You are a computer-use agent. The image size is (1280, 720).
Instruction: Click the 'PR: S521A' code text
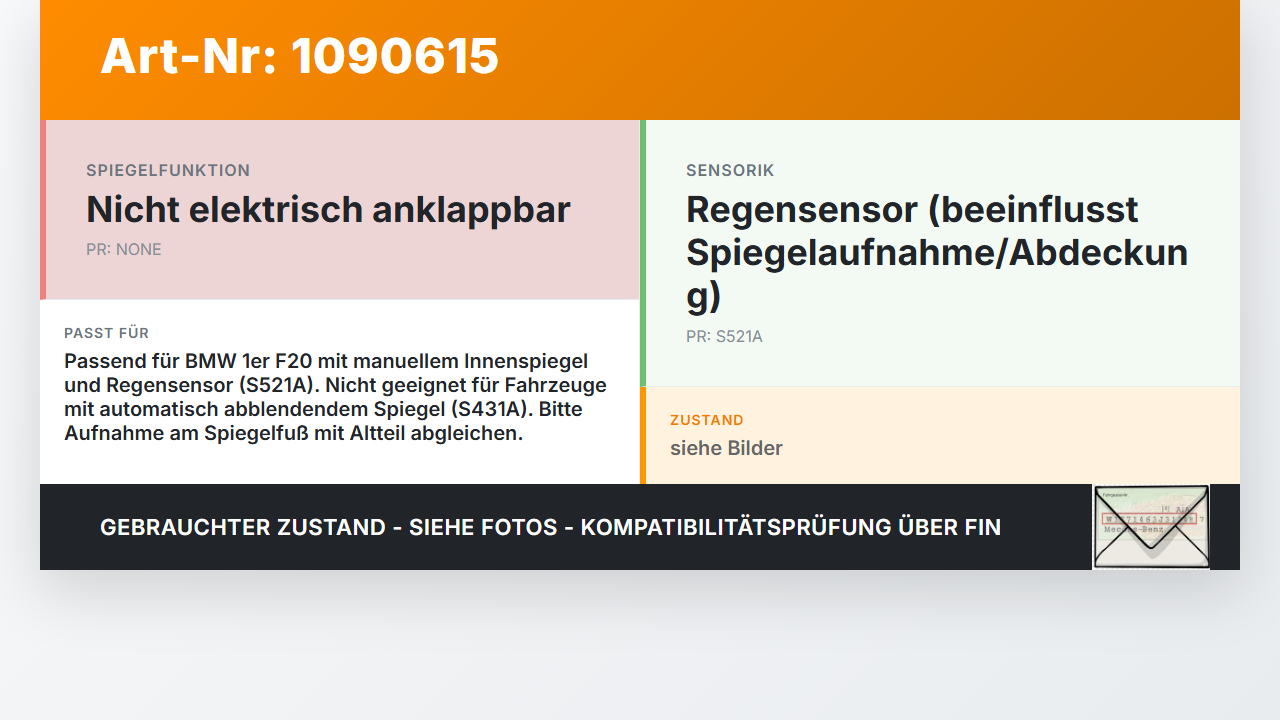point(724,336)
